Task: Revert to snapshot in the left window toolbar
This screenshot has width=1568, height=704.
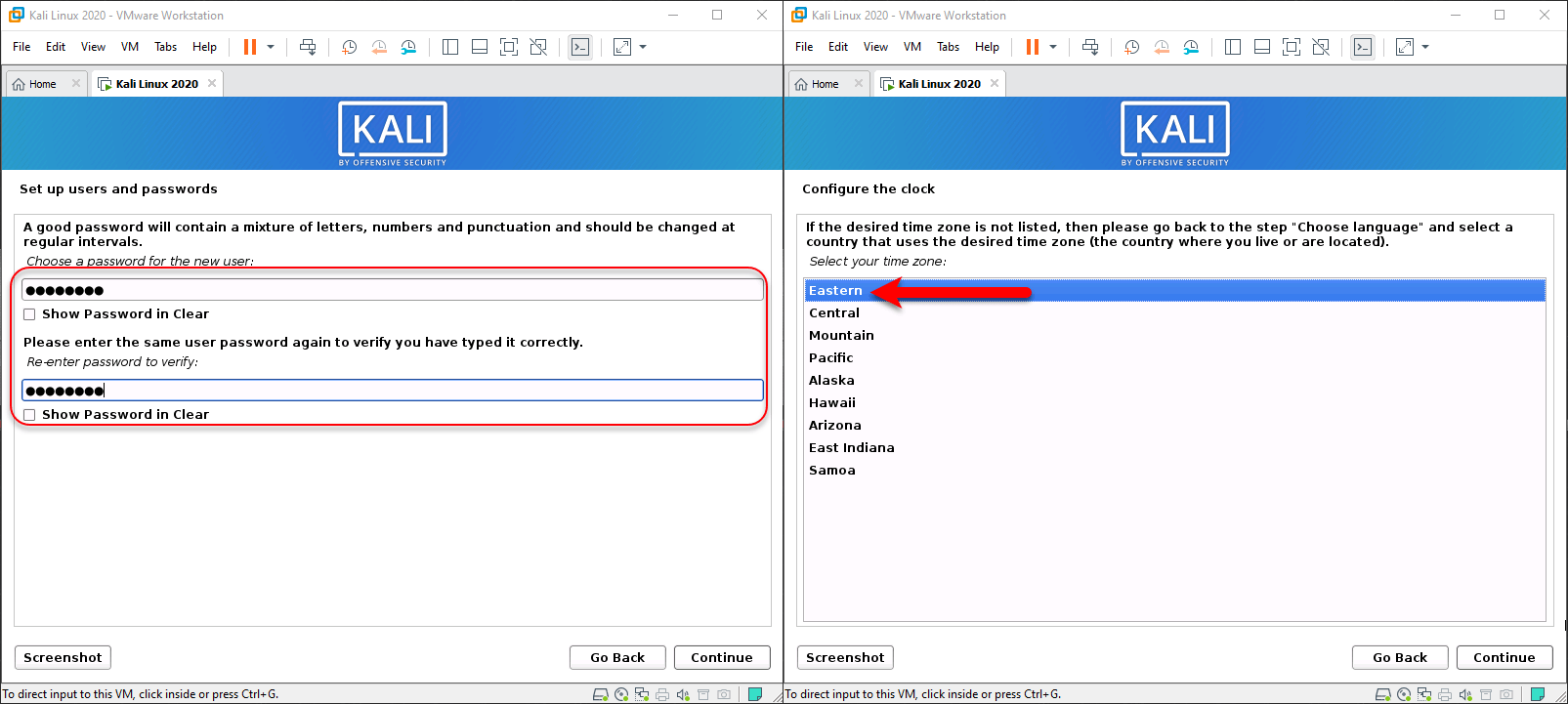Action: pyautogui.click(x=379, y=47)
